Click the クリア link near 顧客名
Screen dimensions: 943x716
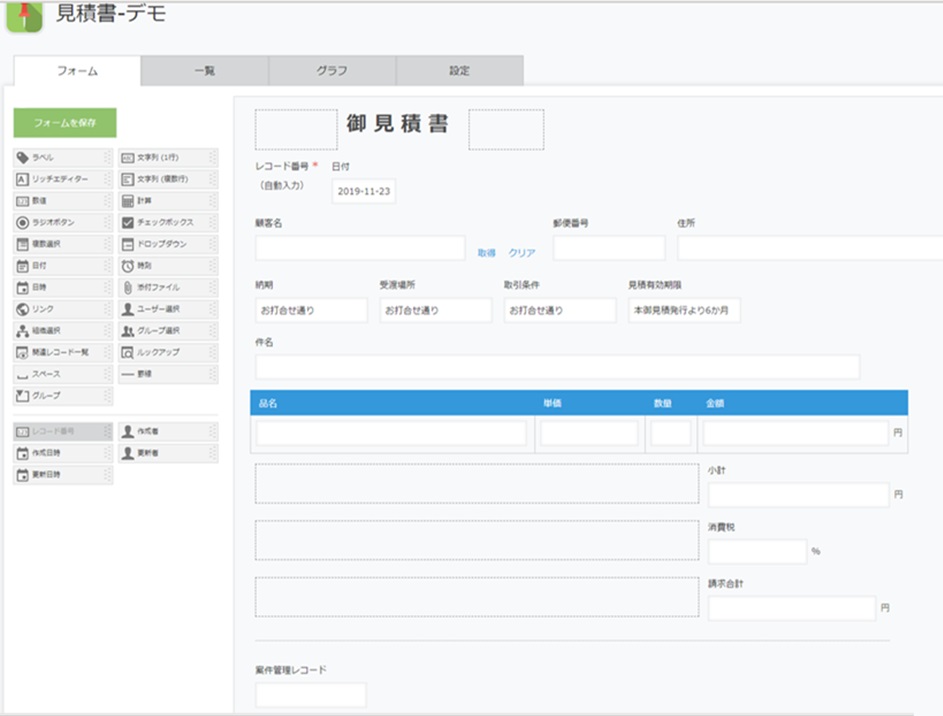click(519, 252)
